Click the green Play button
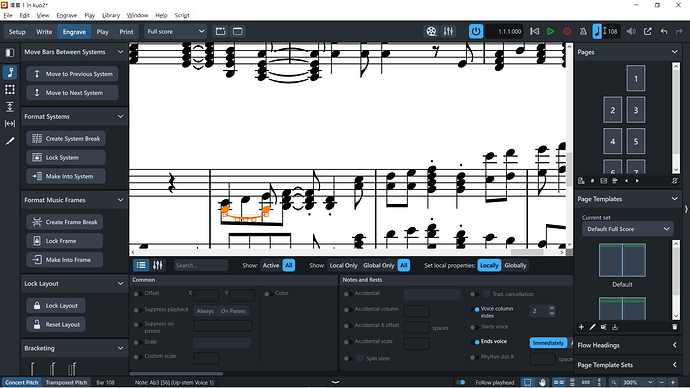This screenshot has width=690, height=388. click(x=551, y=31)
